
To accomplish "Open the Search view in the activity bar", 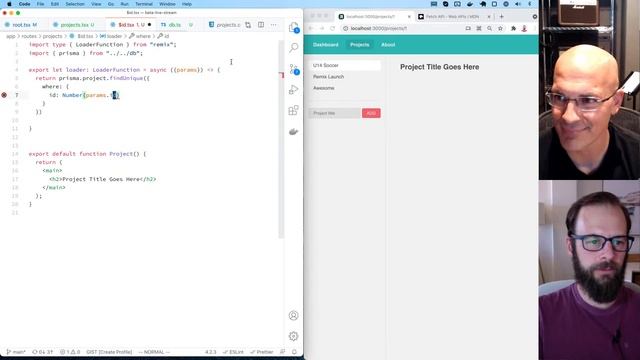I will [293, 47].
